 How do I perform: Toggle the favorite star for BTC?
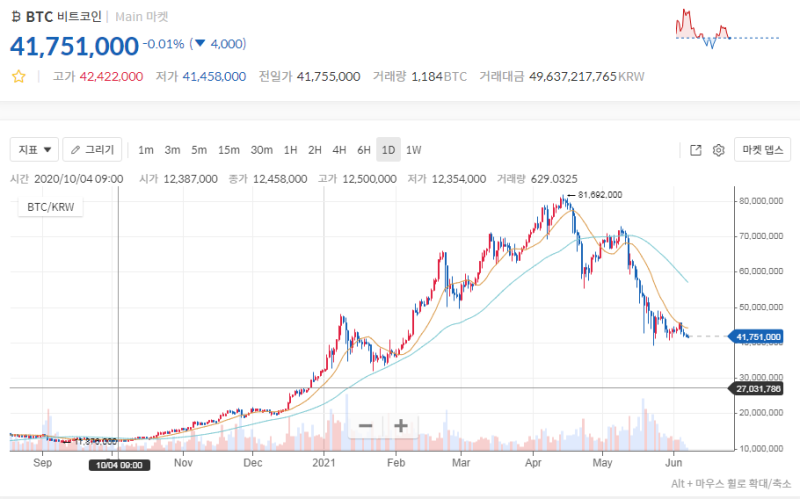[19, 77]
